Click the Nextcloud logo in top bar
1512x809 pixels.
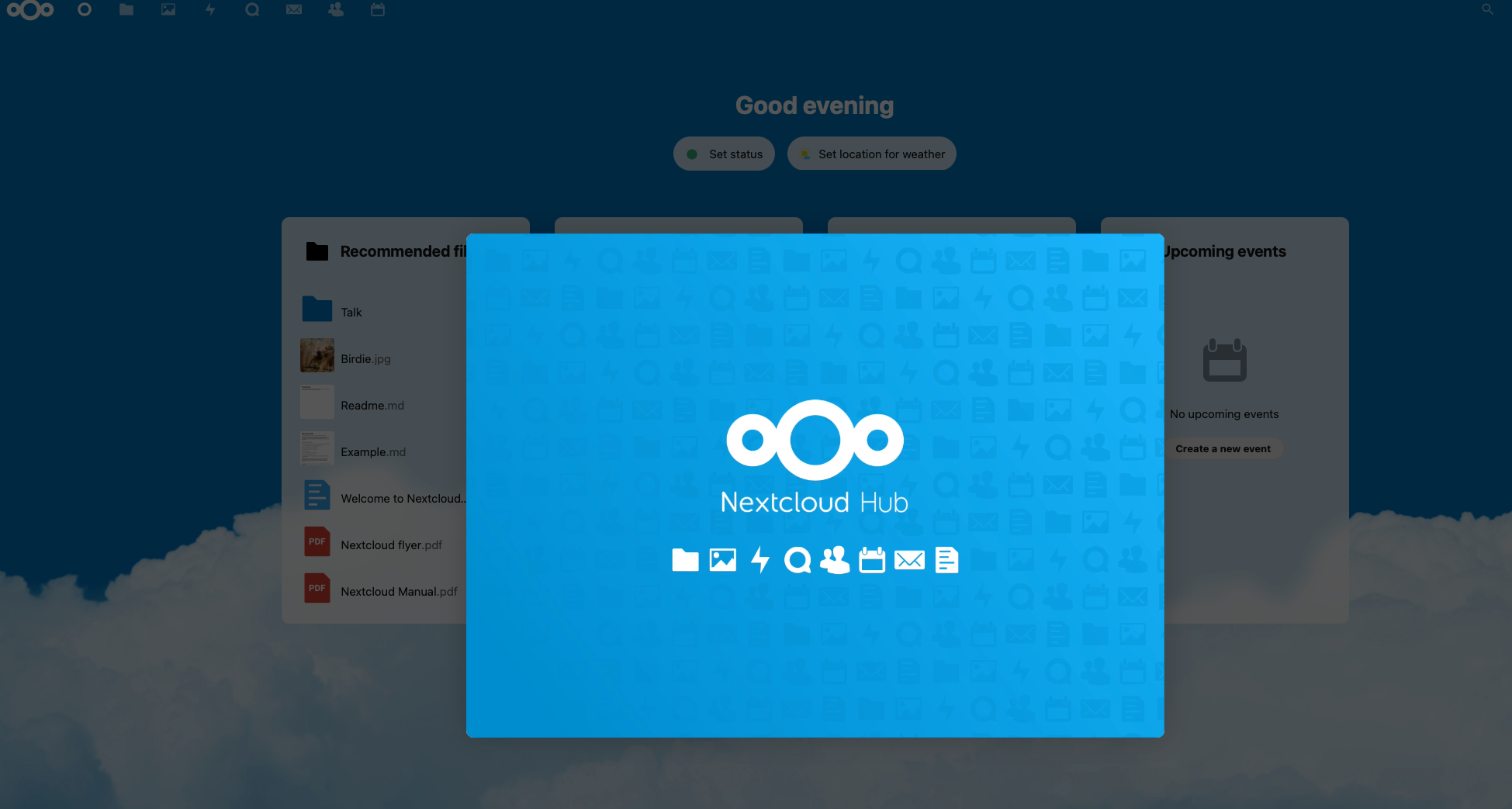click(x=30, y=10)
